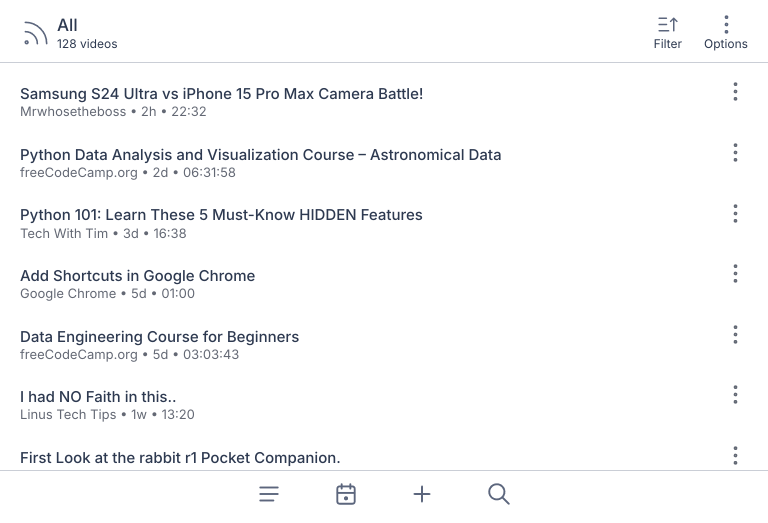
Task: Open more options for Python 101 video
Action: point(735,214)
